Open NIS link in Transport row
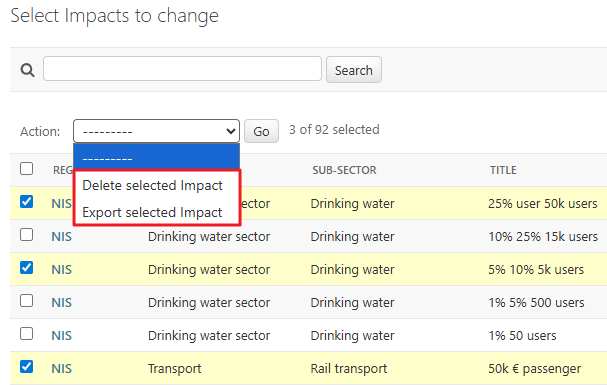Screen dimensions: 607x385 (x=62, y=368)
